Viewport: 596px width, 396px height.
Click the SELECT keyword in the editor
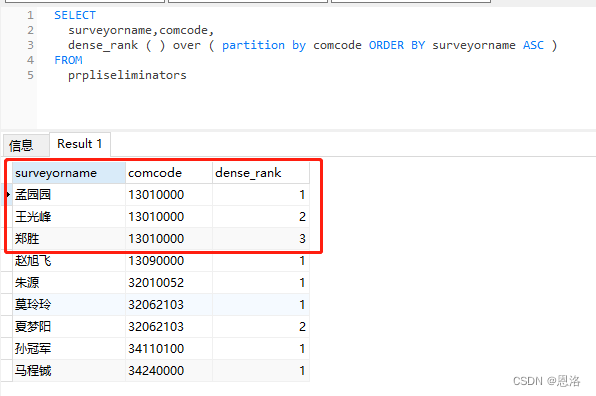[75, 15]
